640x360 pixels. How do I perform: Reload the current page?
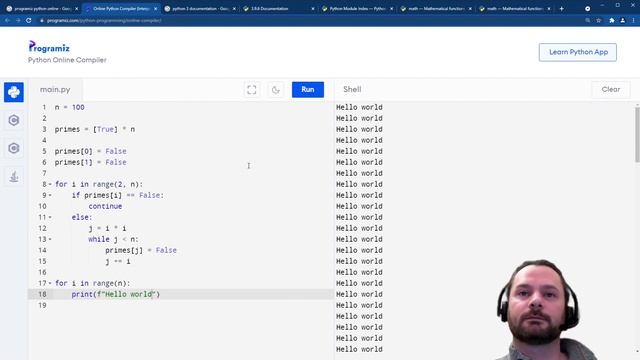[x=29, y=20]
